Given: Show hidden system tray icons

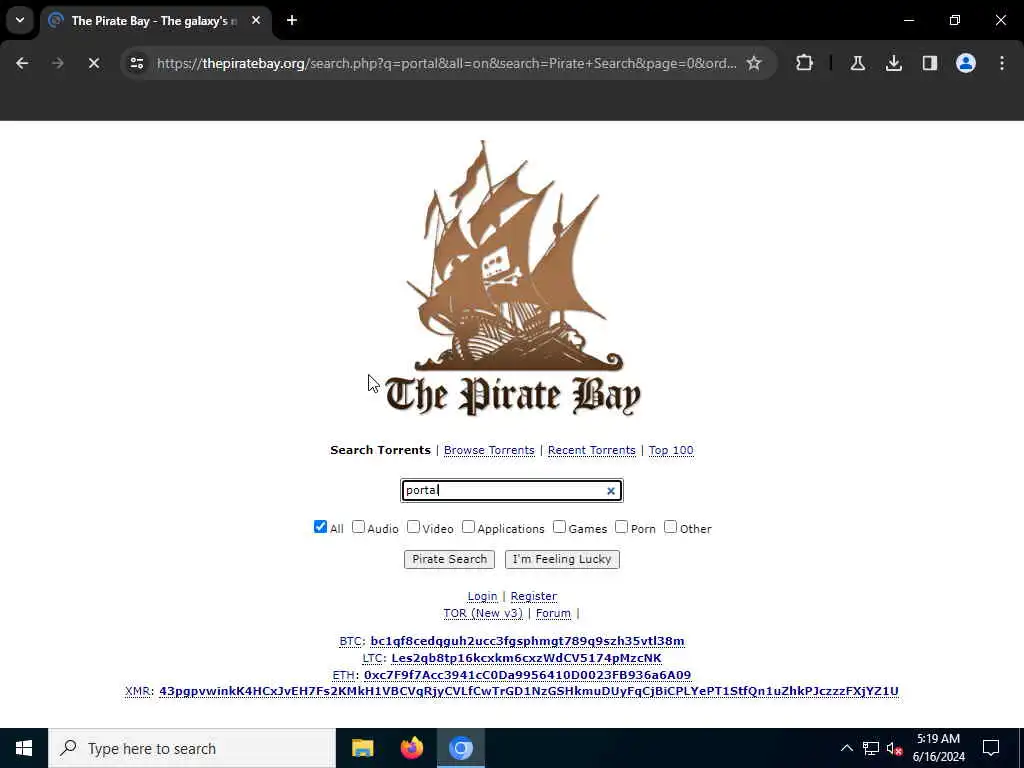Looking at the screenshot, I should click(846, 748).
